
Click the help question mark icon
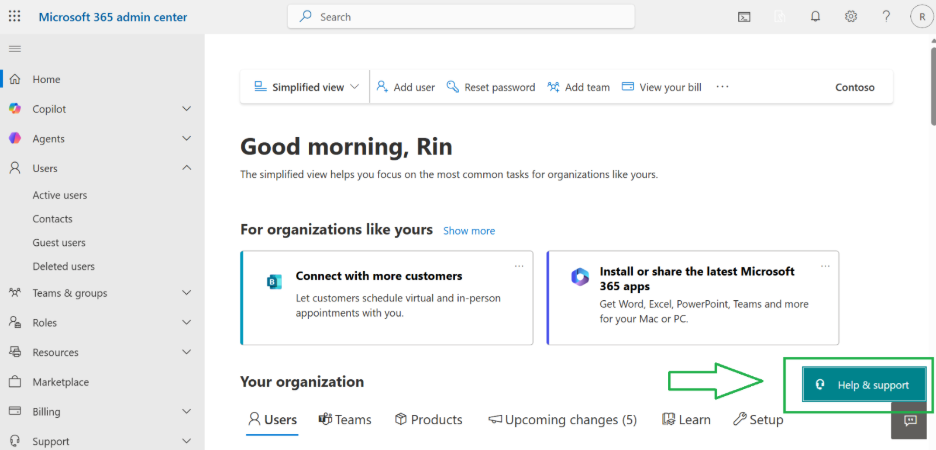point(886,17)
